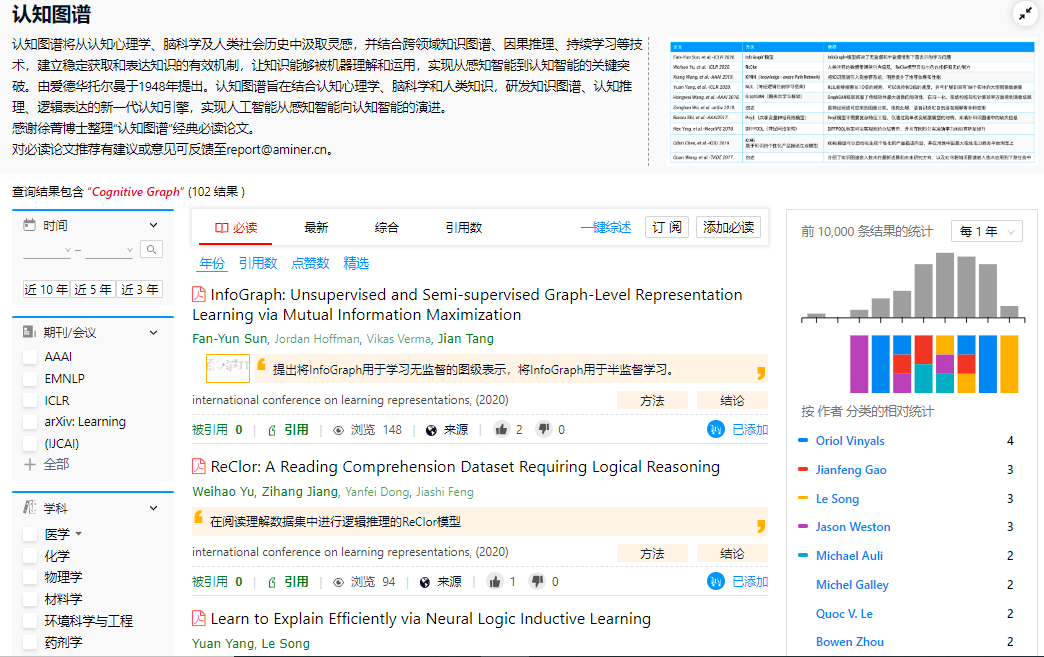
Task: Click the collapse icon at top right
Action: click(1025, 13)
